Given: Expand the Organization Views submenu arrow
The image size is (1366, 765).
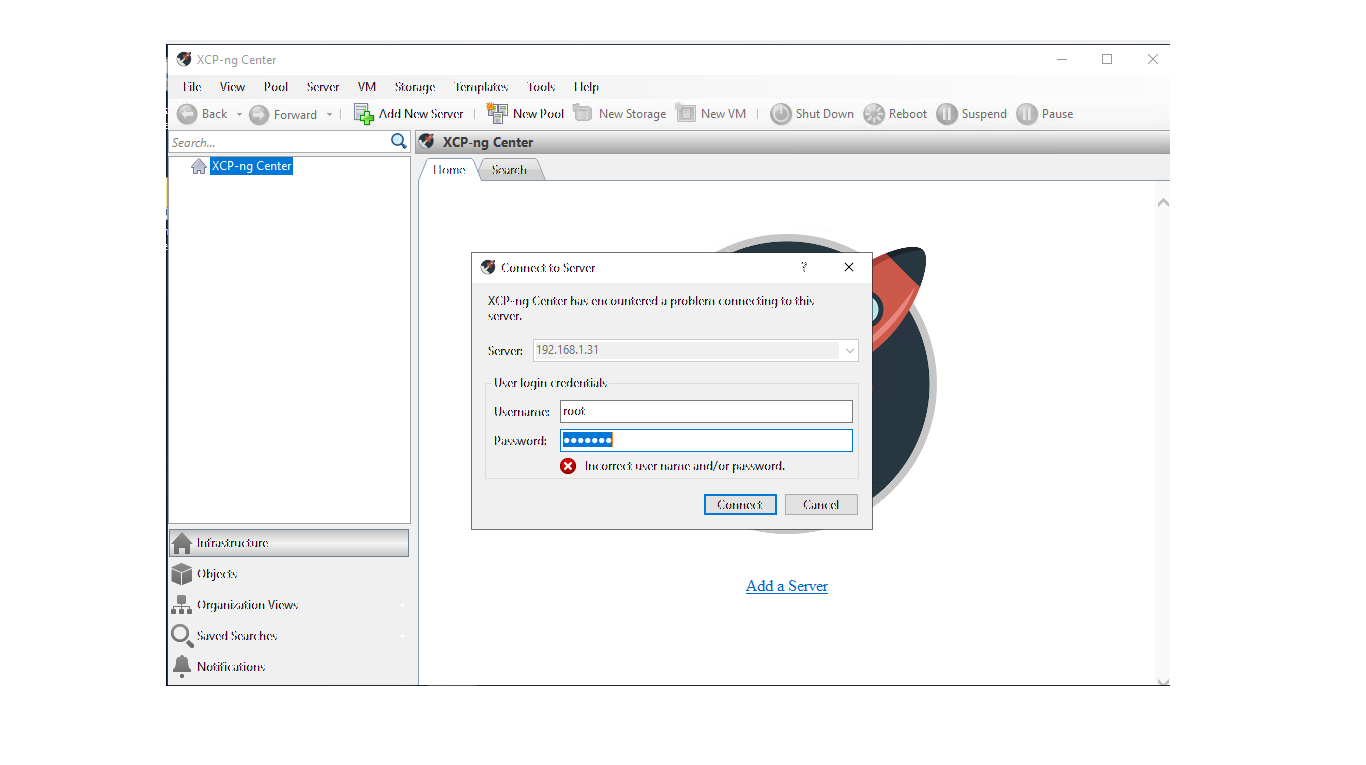Looking at the screenshot, I should point(402,606).
